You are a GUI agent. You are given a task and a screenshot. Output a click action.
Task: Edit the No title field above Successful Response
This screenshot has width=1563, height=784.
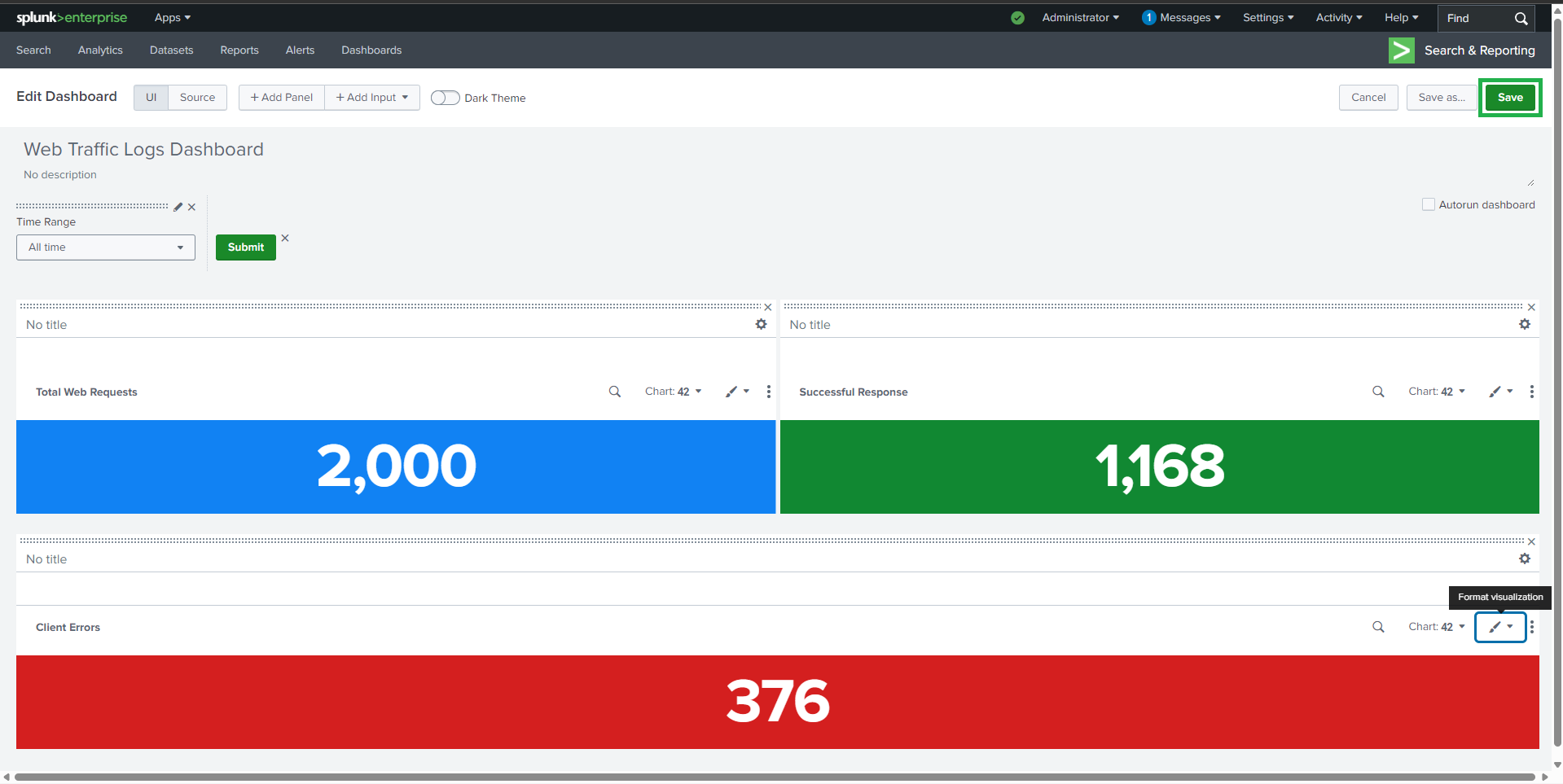810,325
